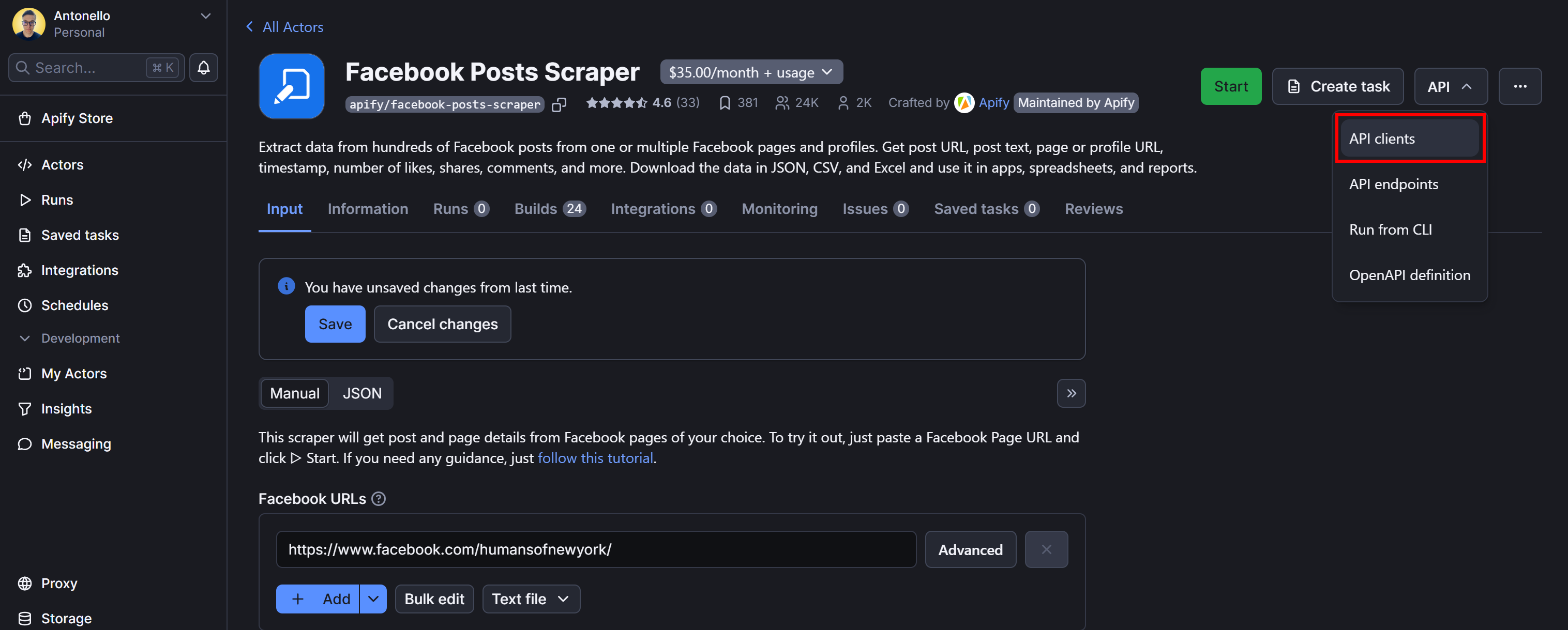Open Insights in the sidebar
This screenshot has height=630, width=1568.
66,408
